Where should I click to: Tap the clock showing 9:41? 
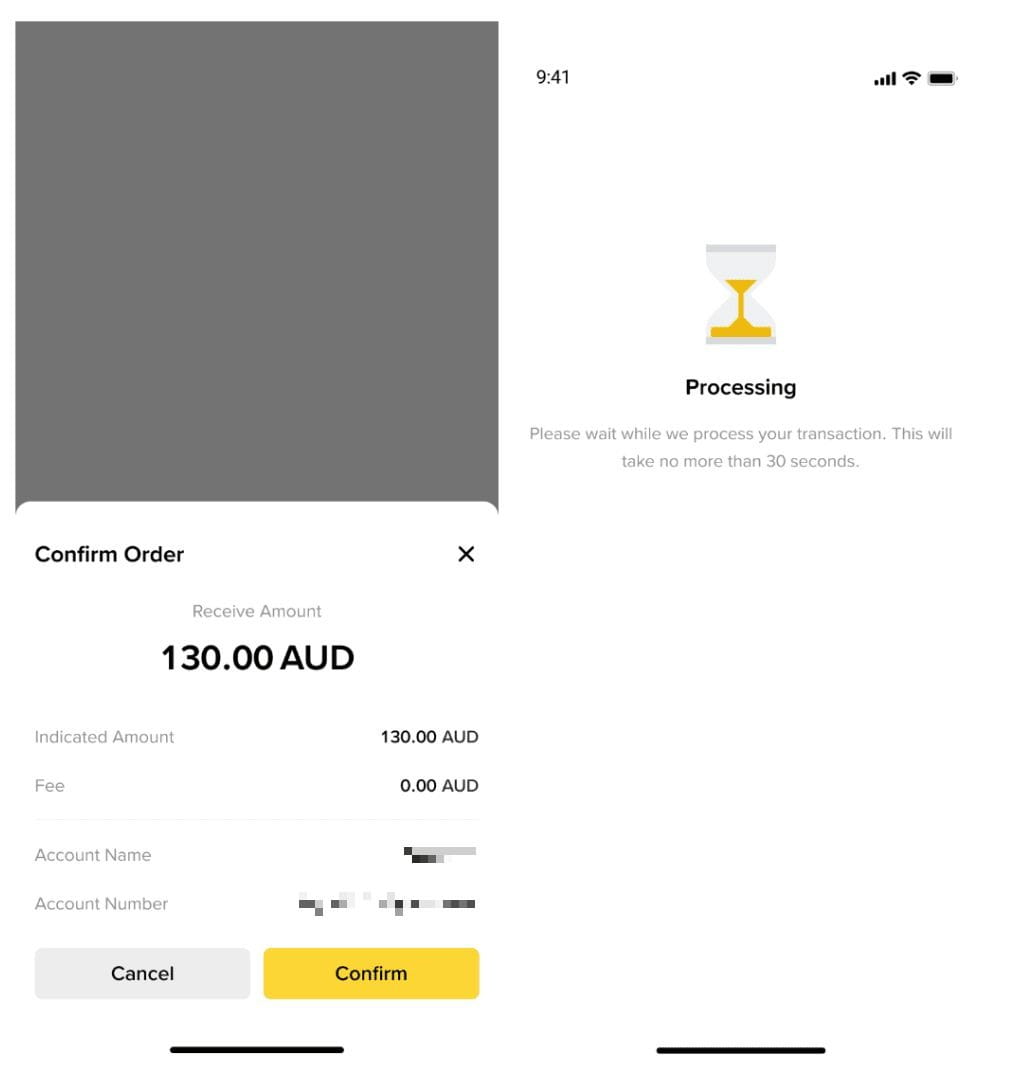click(x=553, y=77)
